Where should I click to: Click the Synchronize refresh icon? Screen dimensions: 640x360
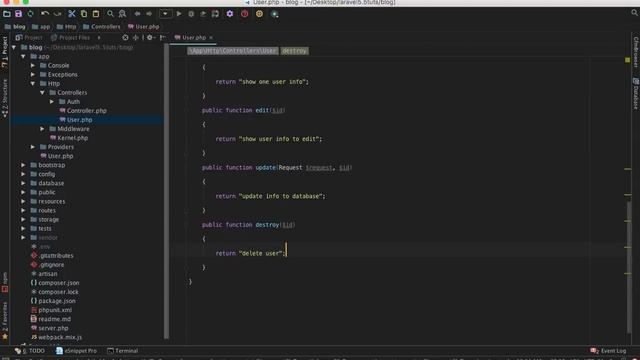tap(31, 14)
